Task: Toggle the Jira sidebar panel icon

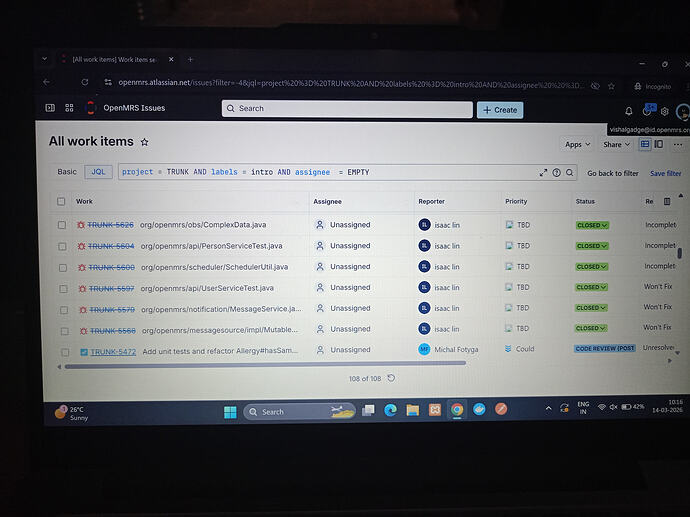Action: pos(50,108)
